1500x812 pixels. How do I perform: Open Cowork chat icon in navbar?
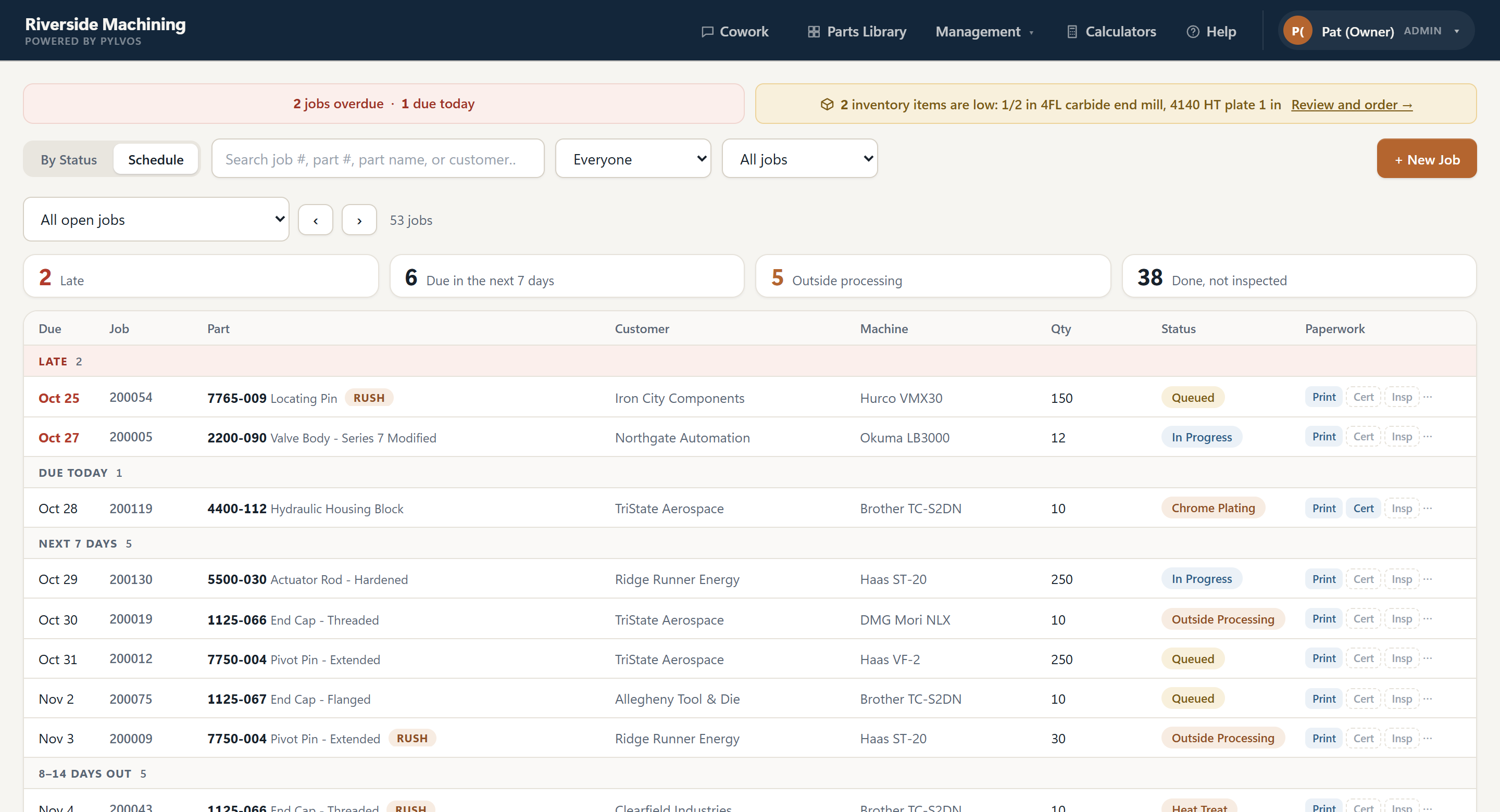click(707, 31)
